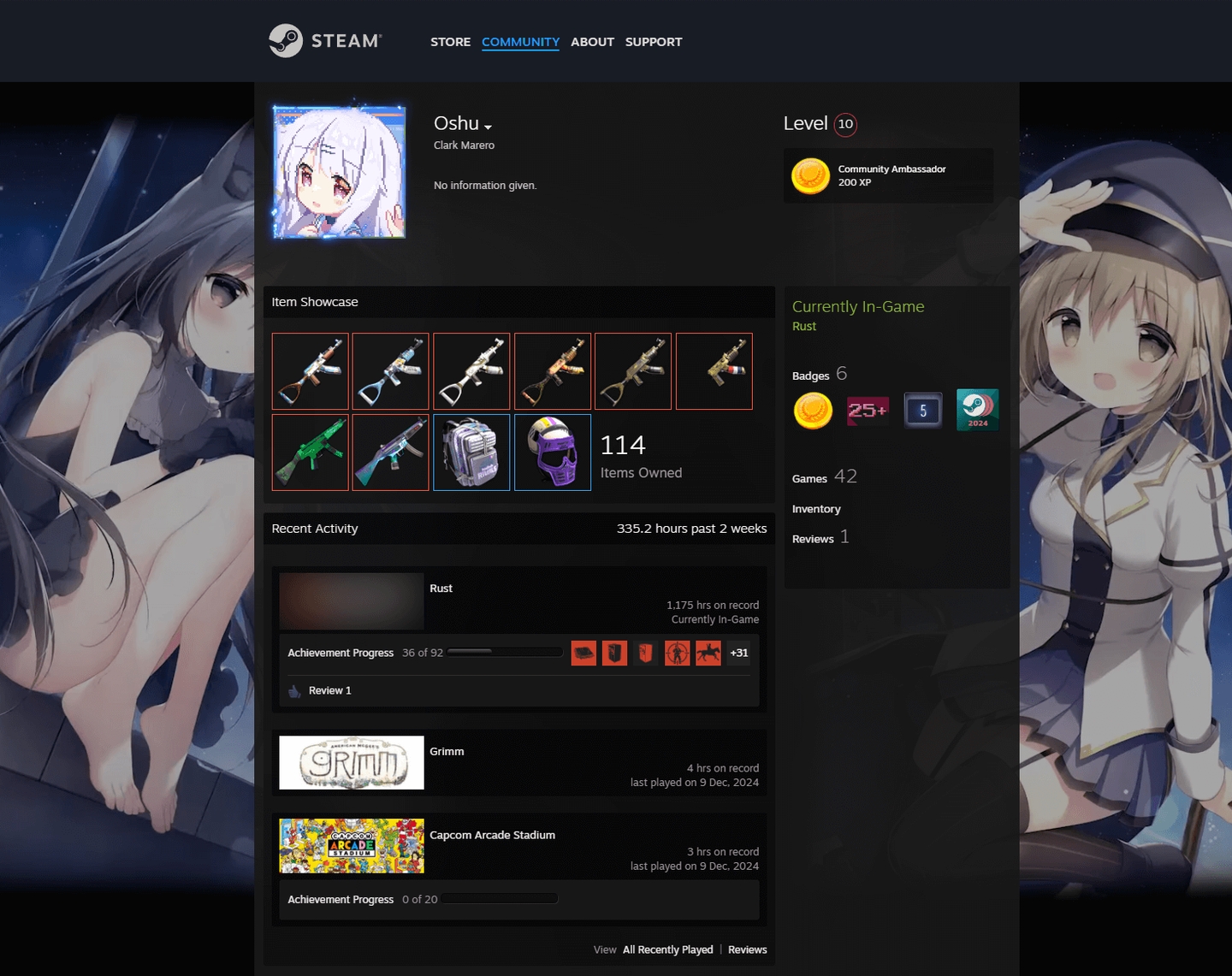The width and height of the screenshot is (1232, 976).
Task: Open the Oshu profile avatar image
Action: (339, 172)
